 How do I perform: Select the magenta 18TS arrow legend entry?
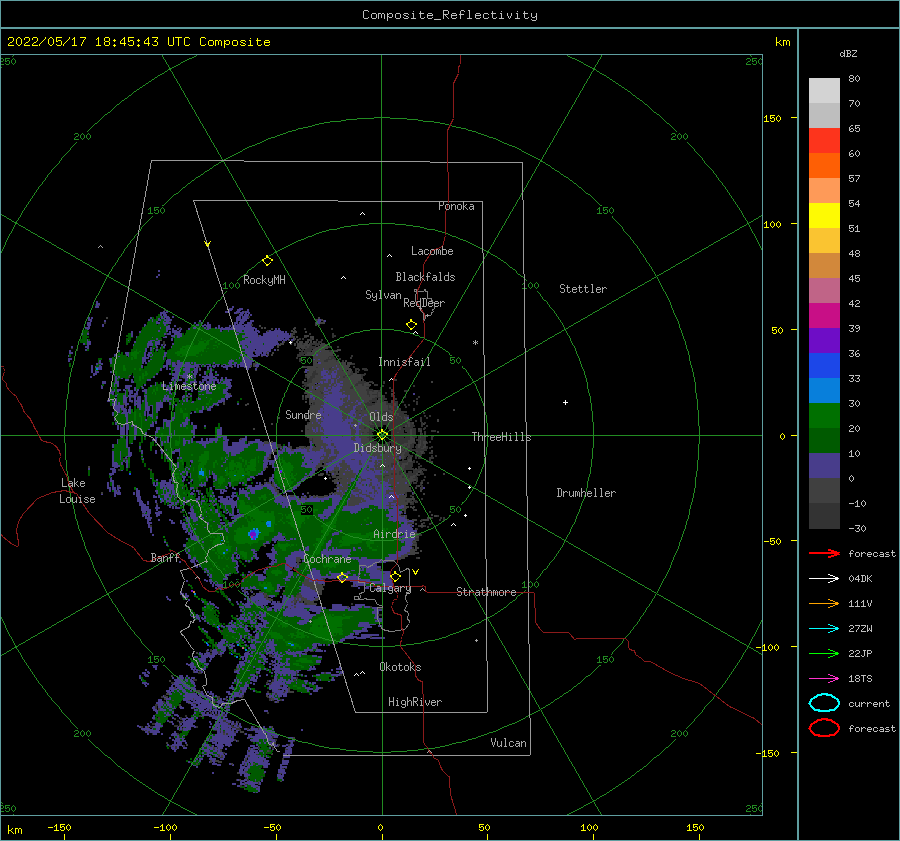[824, 679]
